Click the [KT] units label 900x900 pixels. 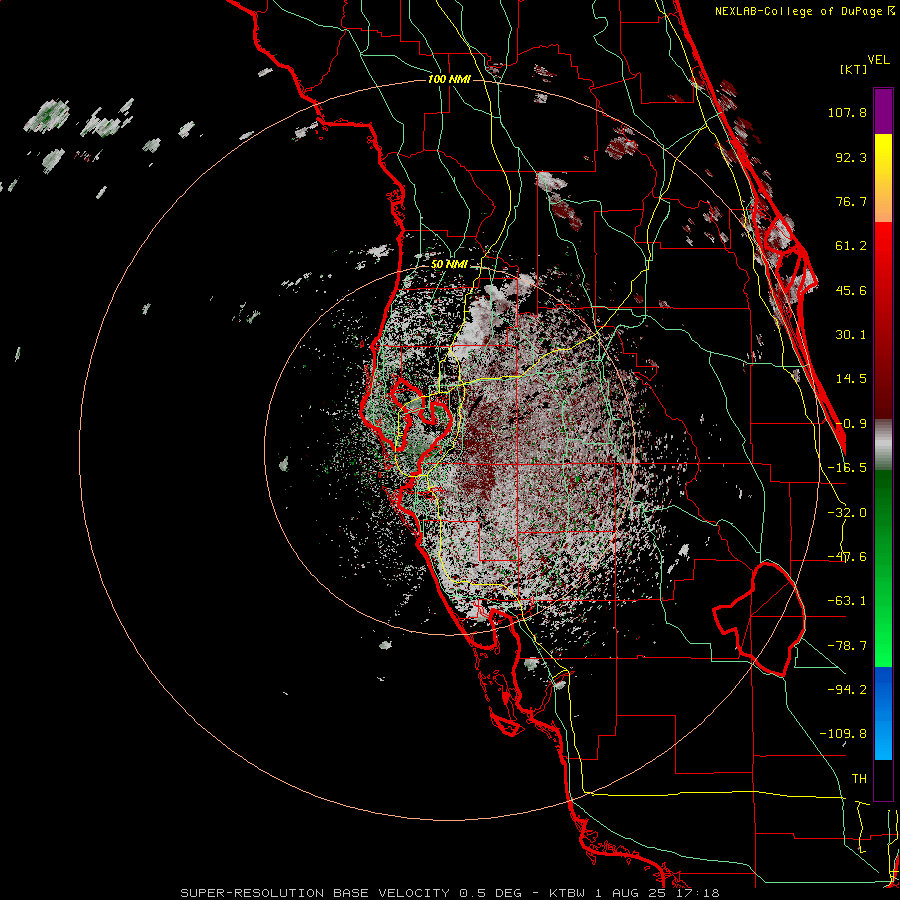point(853,69)
